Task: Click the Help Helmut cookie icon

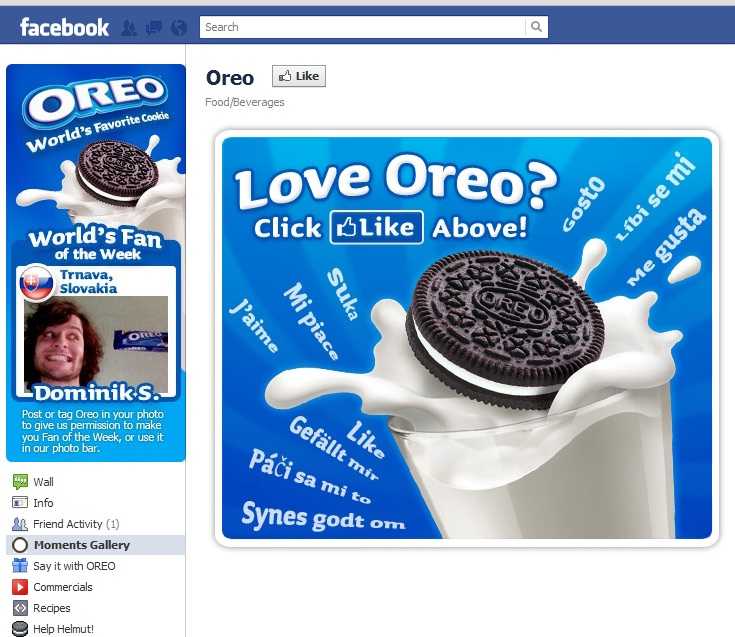Action: pos(20,629)
